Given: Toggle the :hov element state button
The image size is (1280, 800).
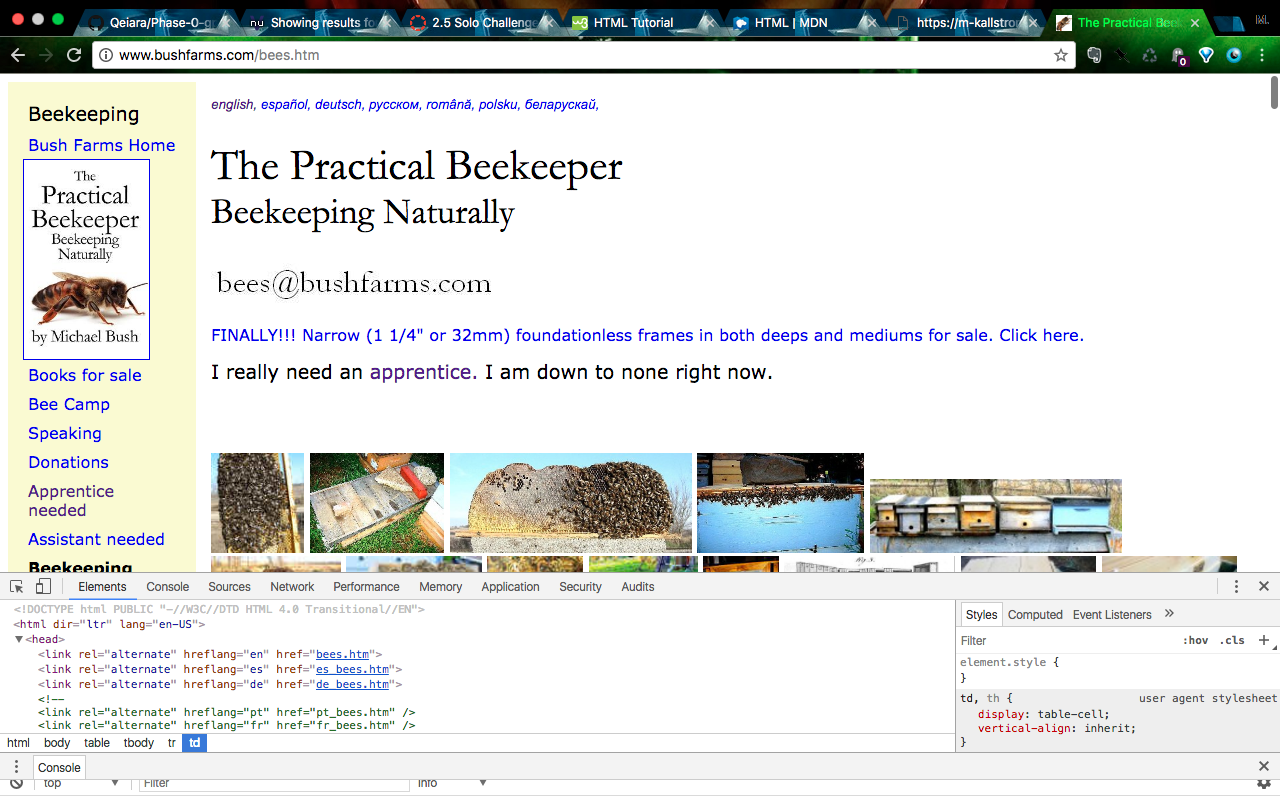Looking at the screenshot, I should 1195,640.
